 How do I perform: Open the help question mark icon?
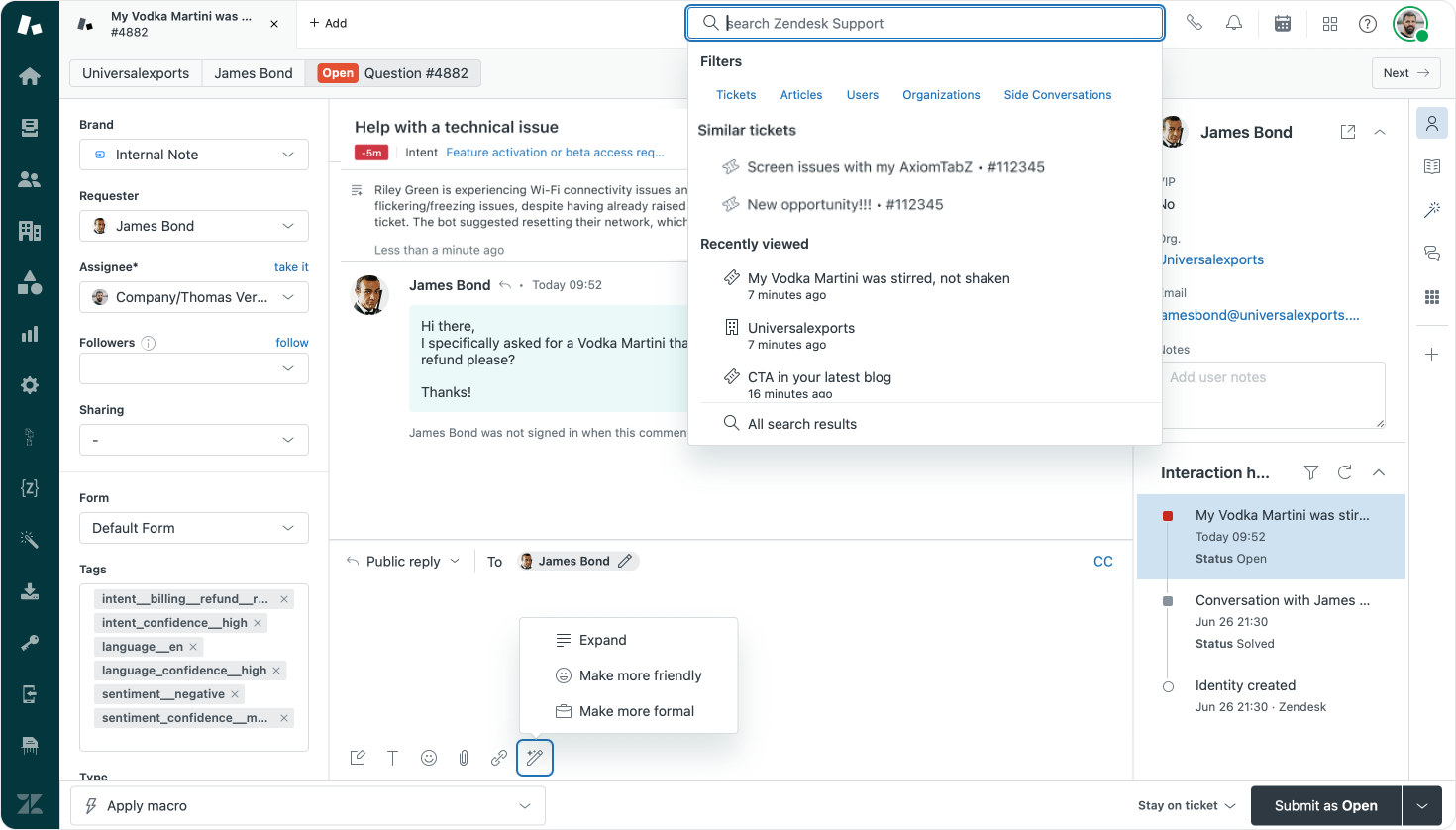click(x=1368, y=23)
